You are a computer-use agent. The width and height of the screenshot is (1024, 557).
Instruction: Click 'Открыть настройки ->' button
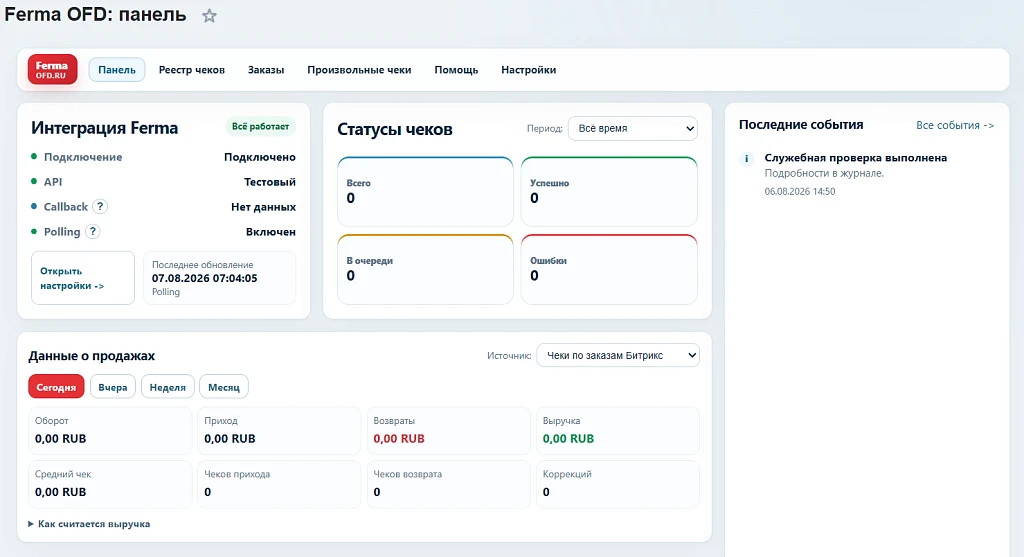point(83,278)
